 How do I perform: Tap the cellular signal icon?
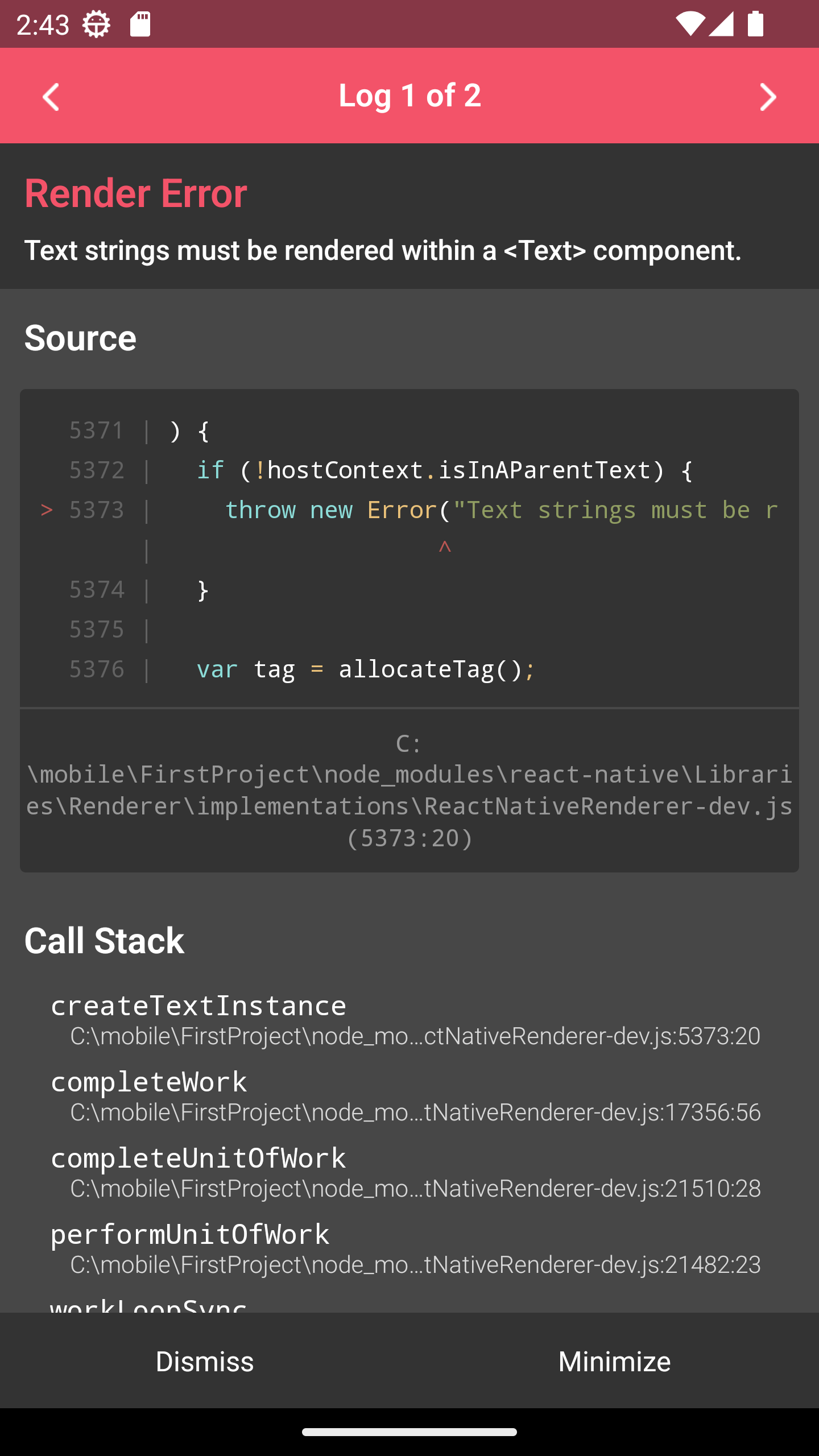(x=722, y=24)
